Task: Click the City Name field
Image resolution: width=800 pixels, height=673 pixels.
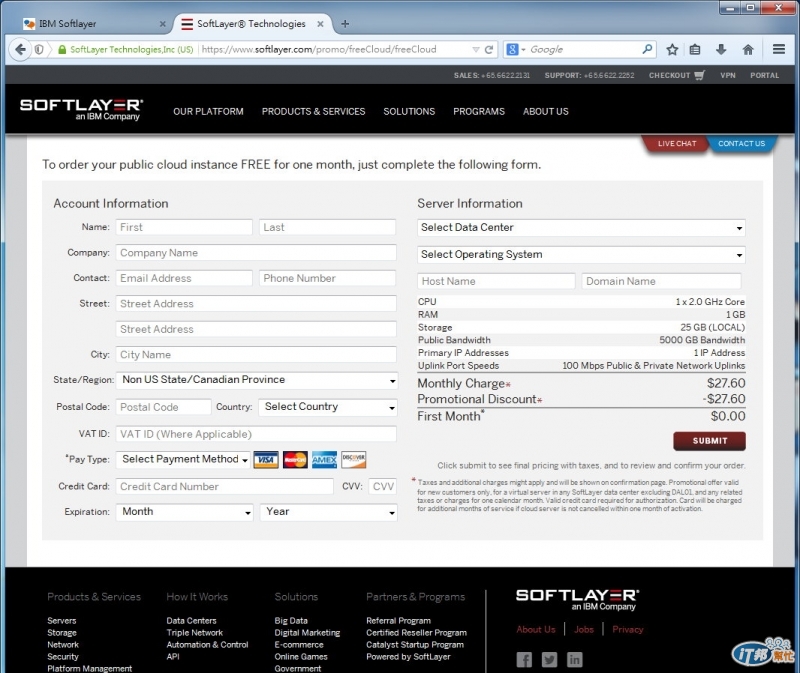Action: pyautogui.click(x=256, y=355)
